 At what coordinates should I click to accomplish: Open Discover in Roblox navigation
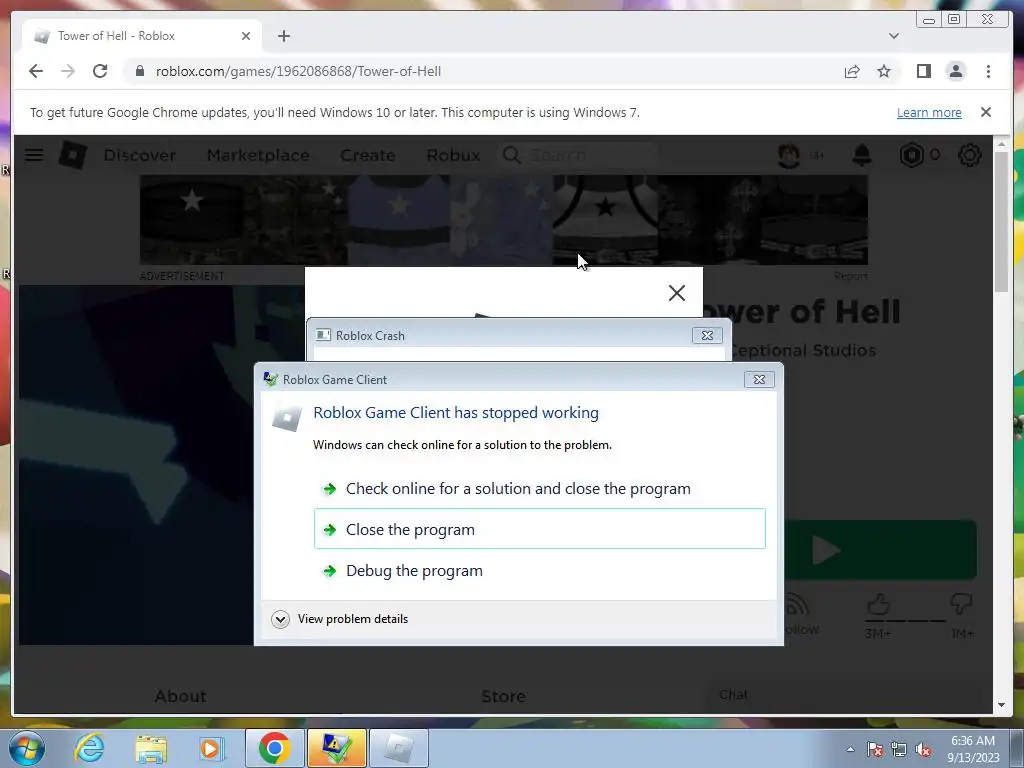(140, 155)
